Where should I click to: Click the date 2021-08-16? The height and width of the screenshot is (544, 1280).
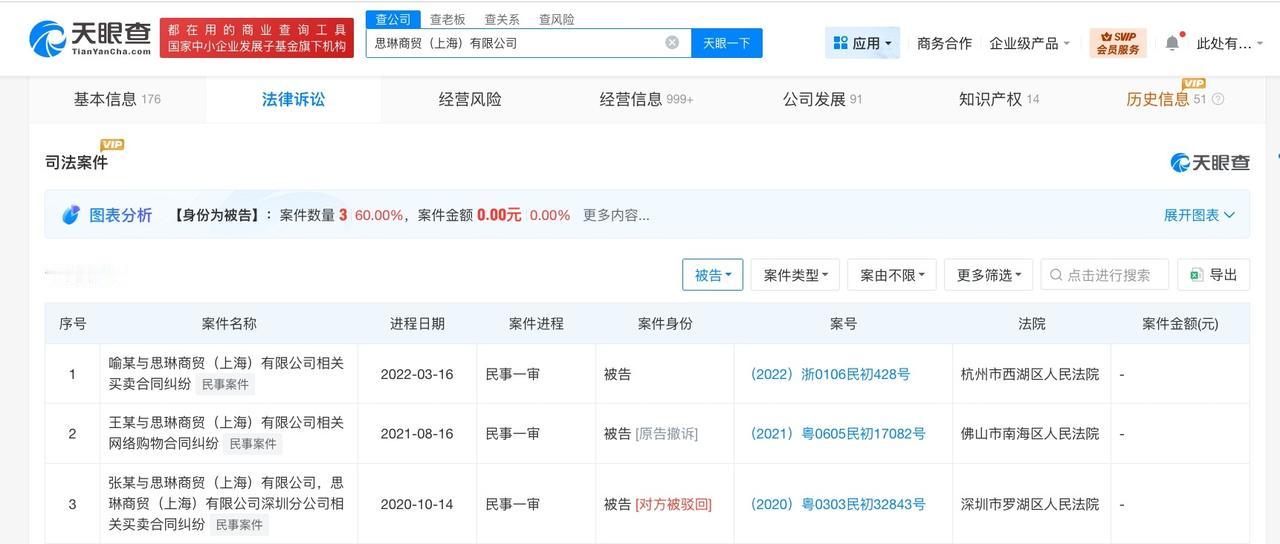pyautogui.click(x=417, y=434)
